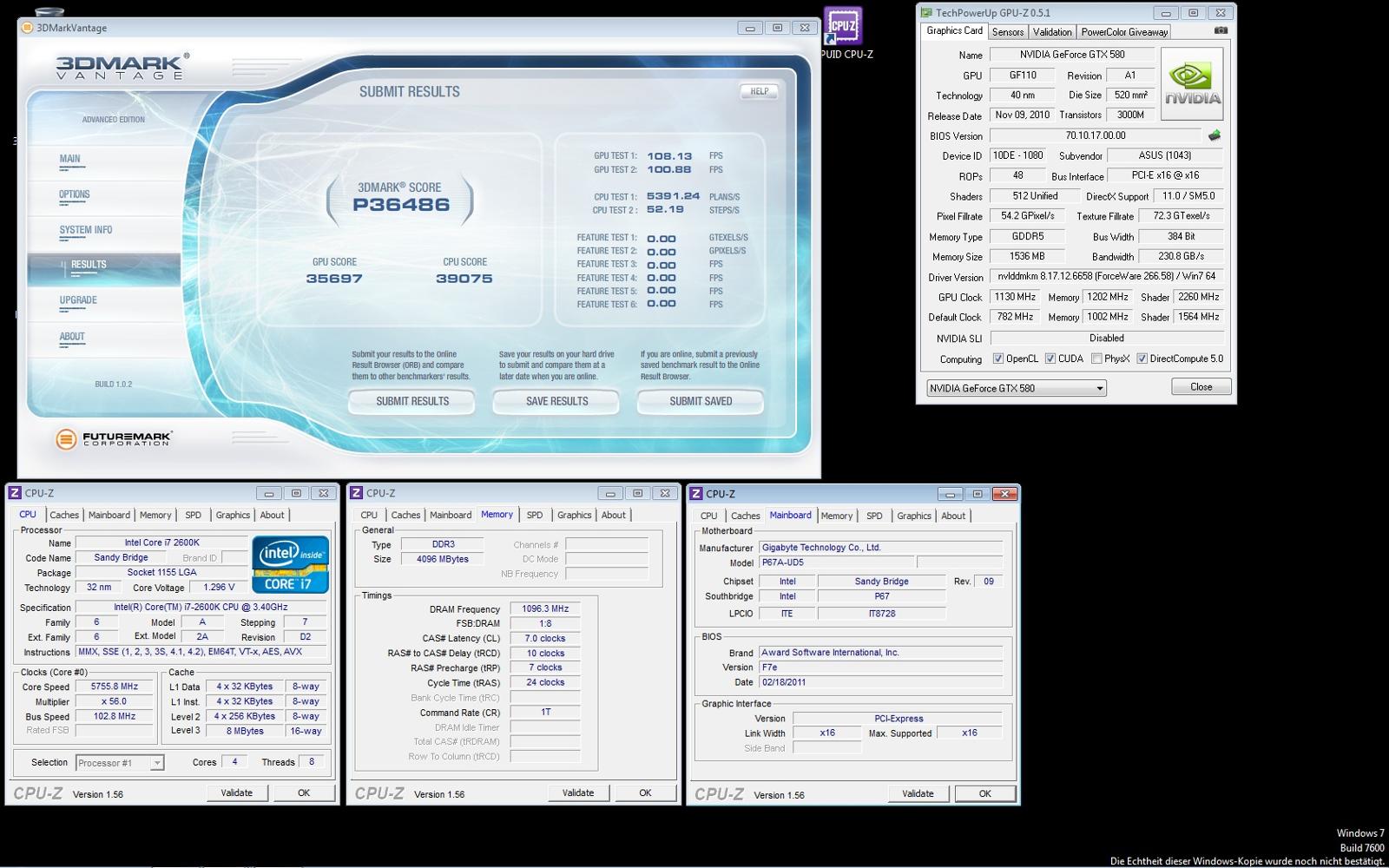Open the Processor #1 selection dropdown
This screenshot has height=868, width=1389.
tap(120, 763)
